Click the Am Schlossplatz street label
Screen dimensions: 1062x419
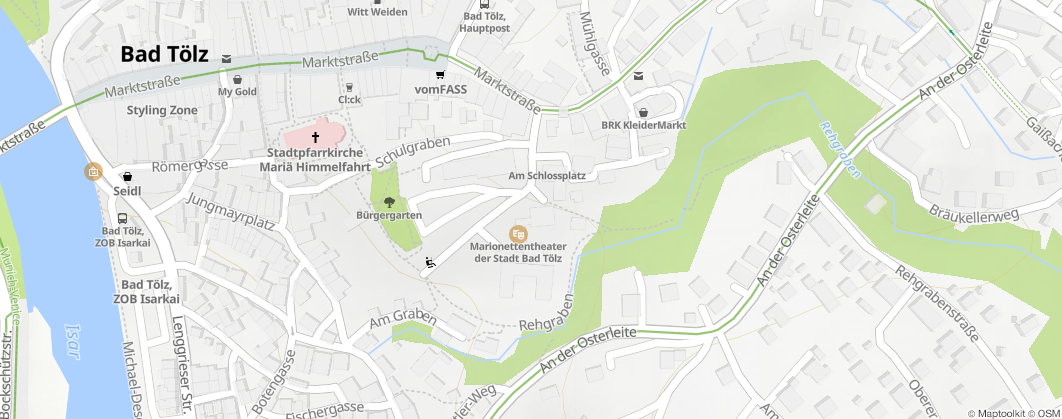coord(552,176)
